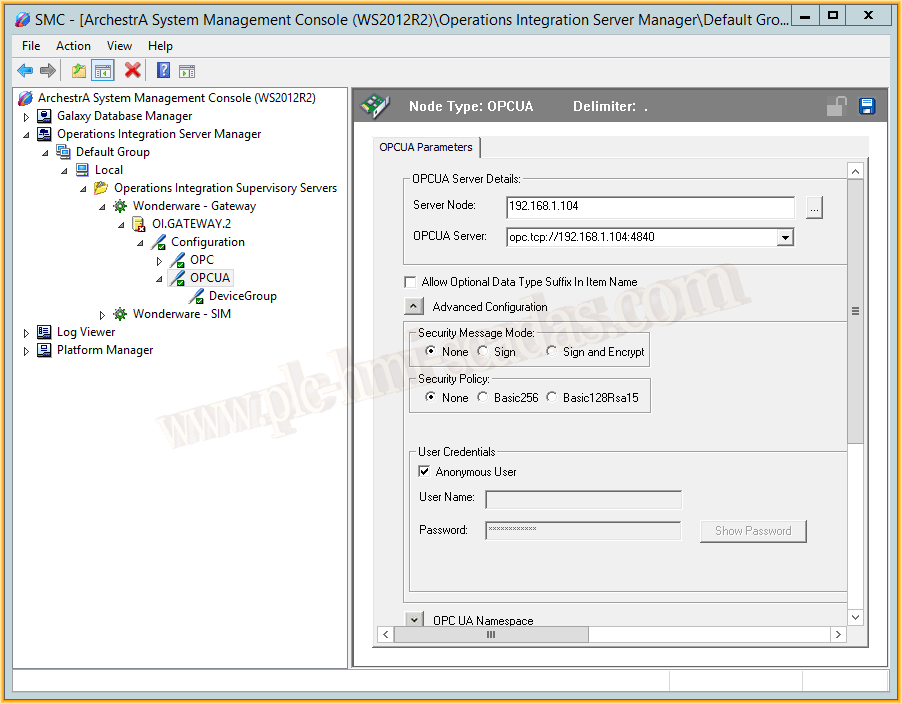Collapse the Advanced Configuration section

click(414, 307)
